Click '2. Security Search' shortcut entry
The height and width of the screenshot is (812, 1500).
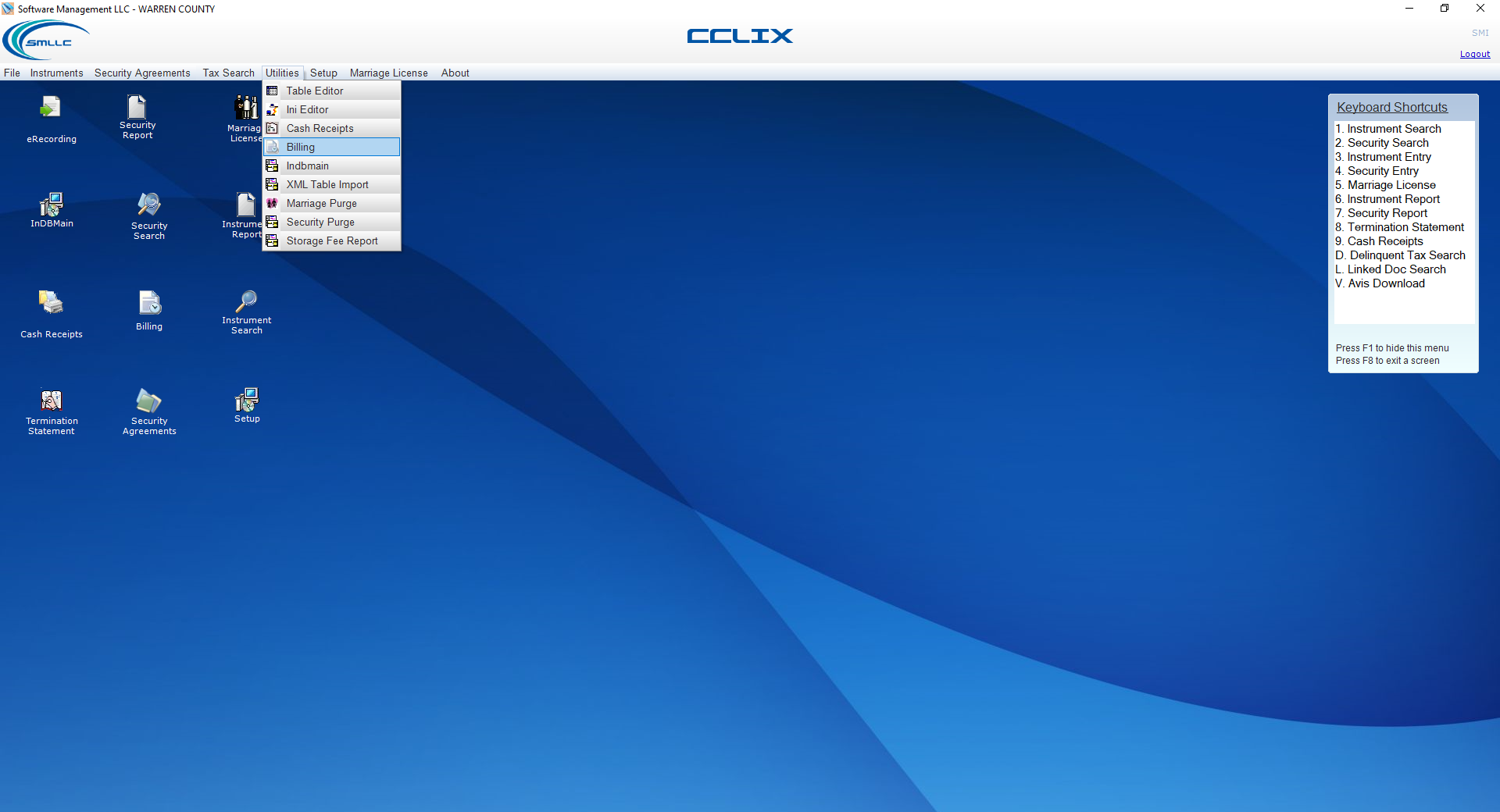coord(1381,143)
